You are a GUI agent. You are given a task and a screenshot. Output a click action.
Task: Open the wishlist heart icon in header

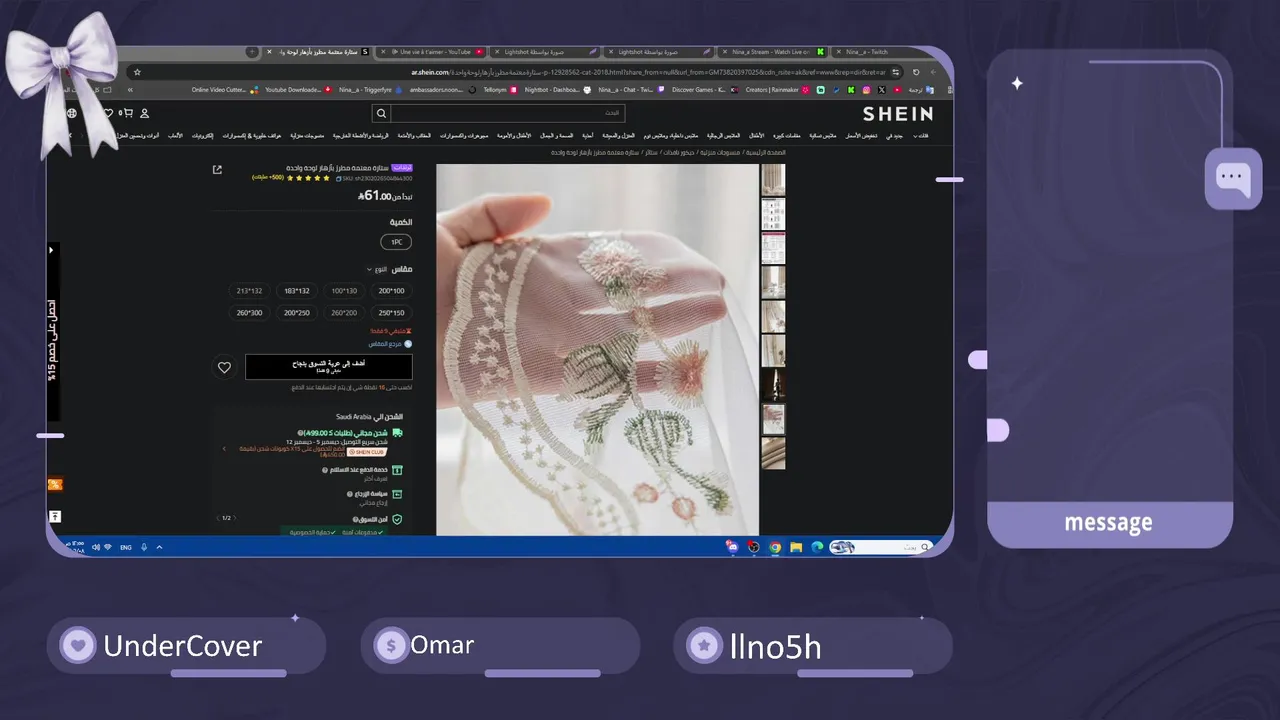108,114
